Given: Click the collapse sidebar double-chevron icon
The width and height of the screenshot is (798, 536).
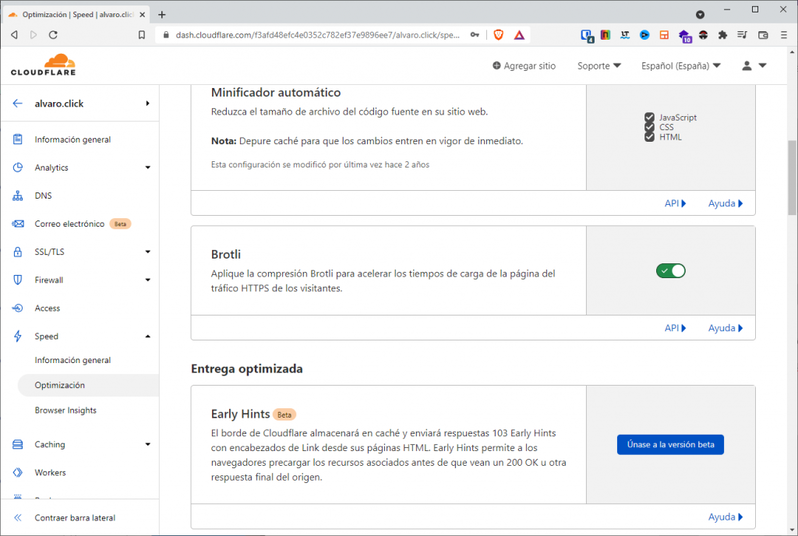Looking at the screenshot, I should click(x=17, y=518).
